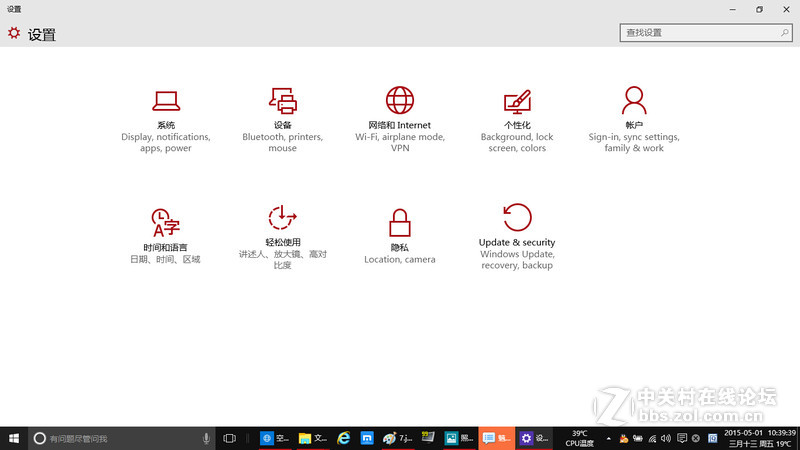
Task: Click the Cortana microphone icon
Action: [x=206, y=438]
